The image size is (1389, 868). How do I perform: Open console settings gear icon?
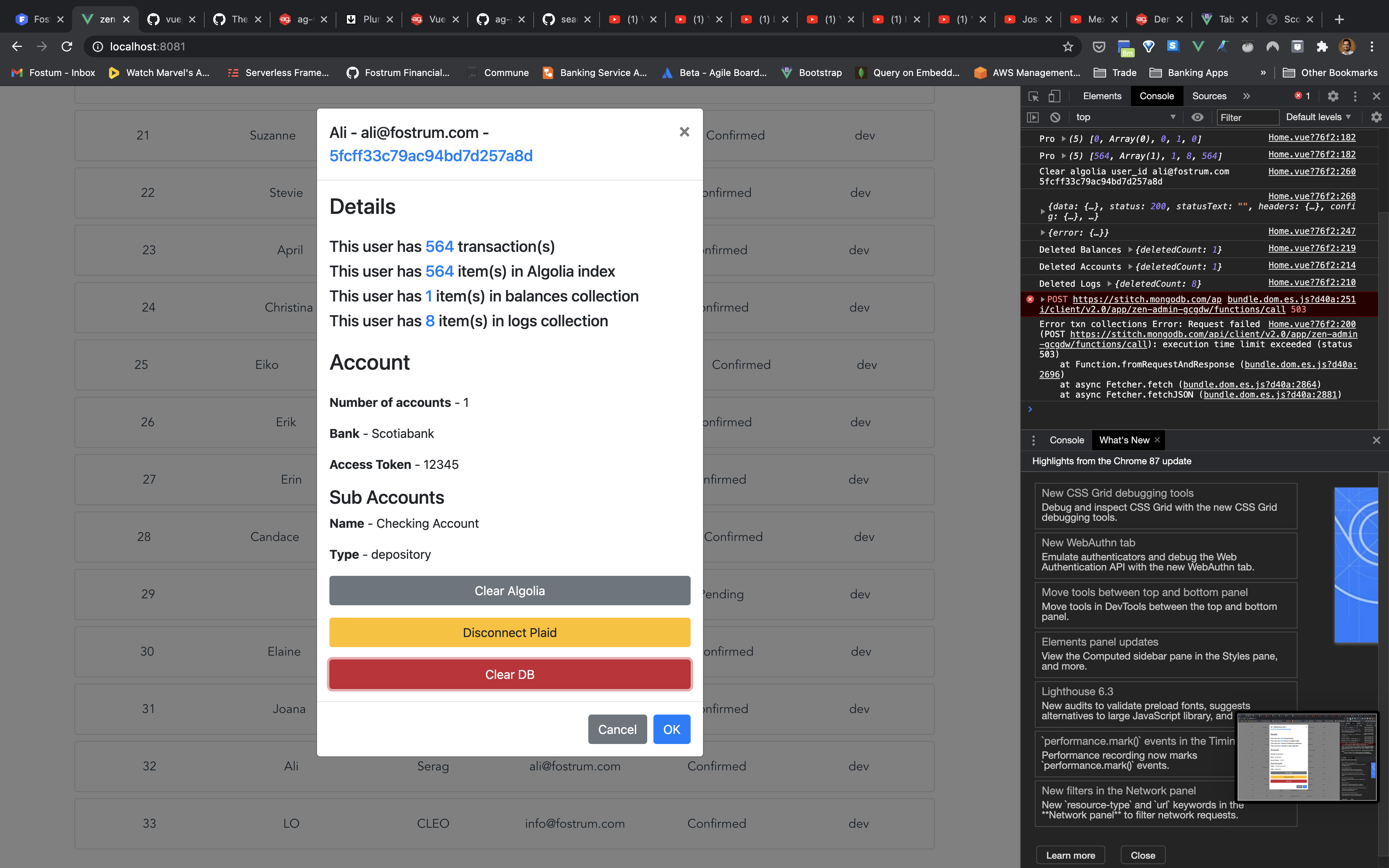click(1376, 117)
